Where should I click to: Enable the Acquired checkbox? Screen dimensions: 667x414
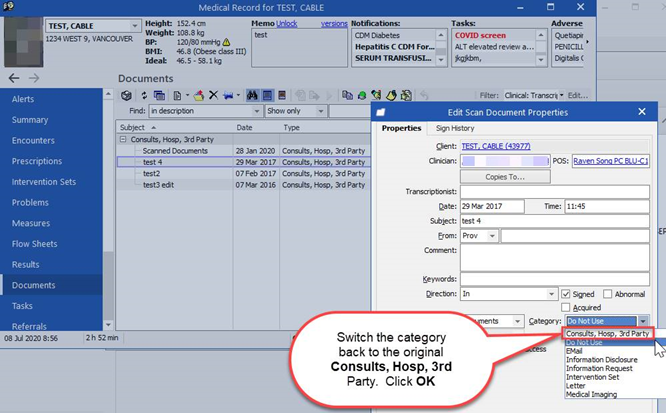(x=565, y=307)
